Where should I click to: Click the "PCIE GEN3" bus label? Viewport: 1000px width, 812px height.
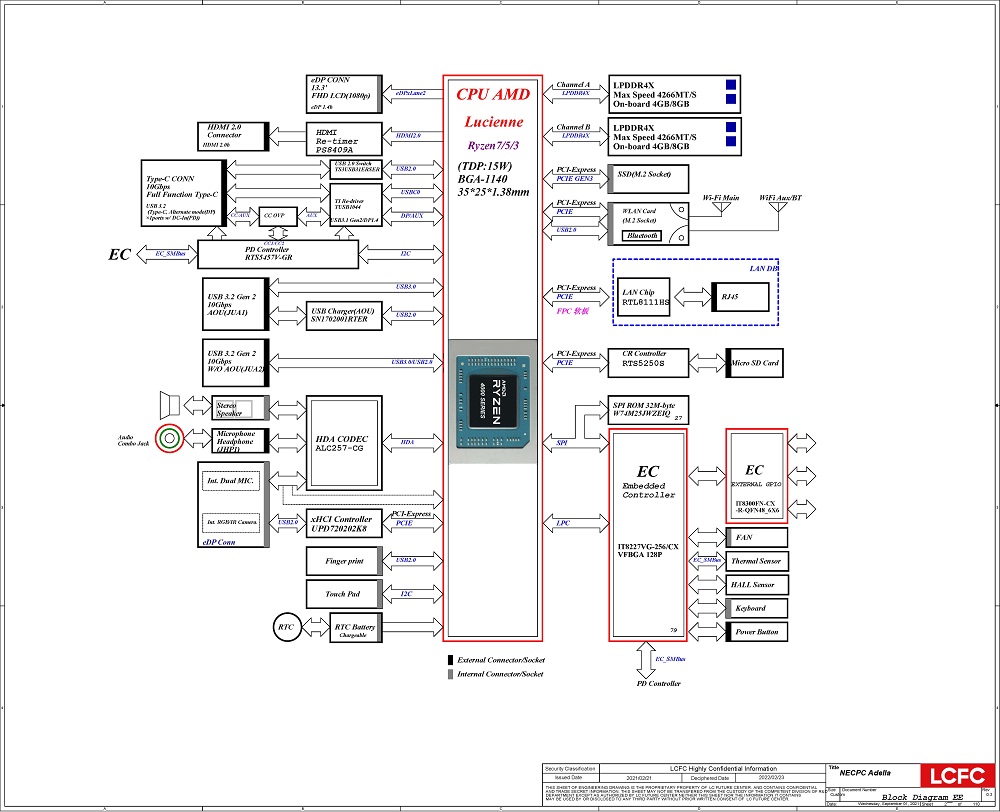click(x=575, y=179)
